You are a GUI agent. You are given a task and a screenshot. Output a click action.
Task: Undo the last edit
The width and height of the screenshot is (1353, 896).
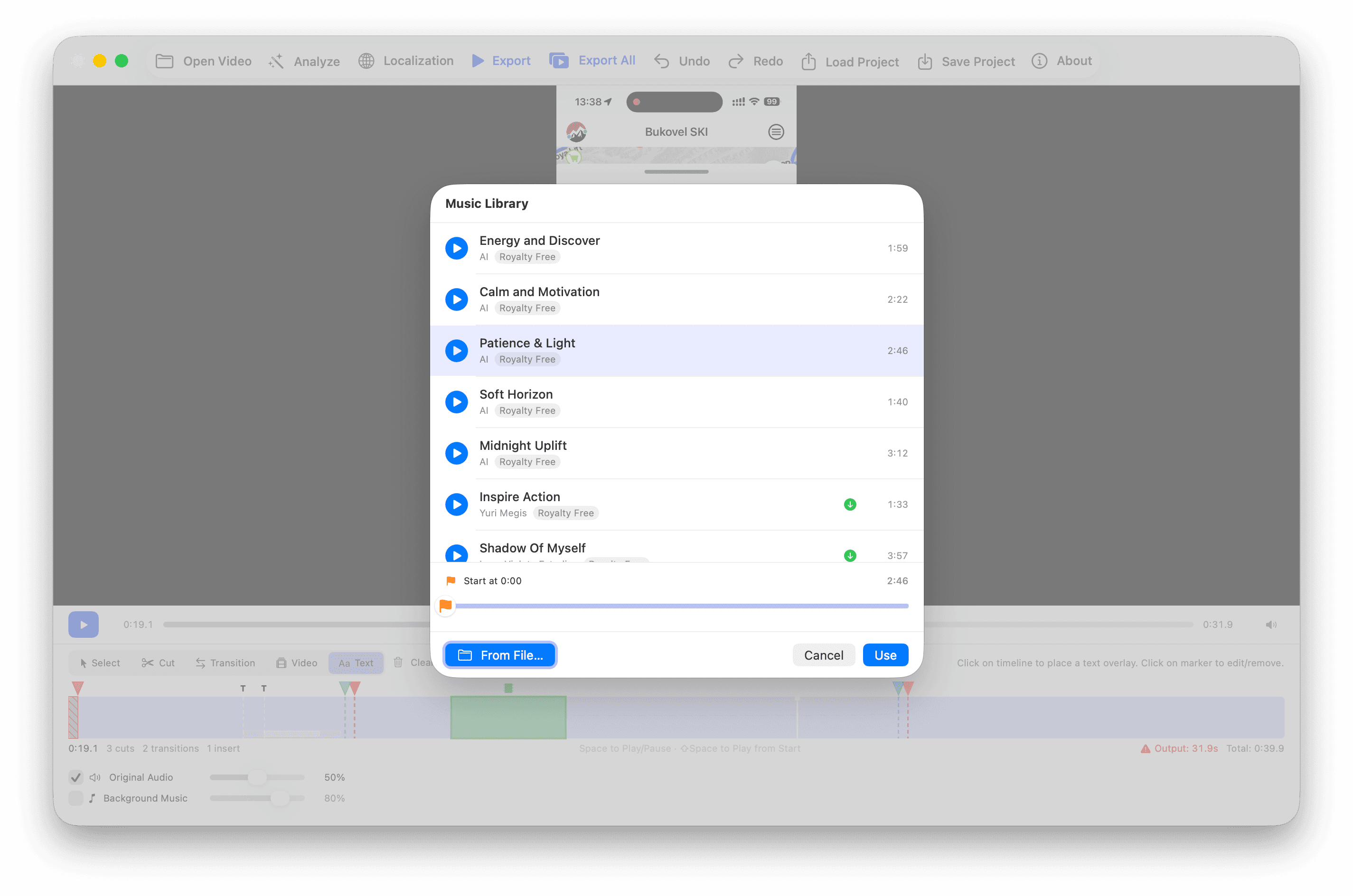point(682,61)
